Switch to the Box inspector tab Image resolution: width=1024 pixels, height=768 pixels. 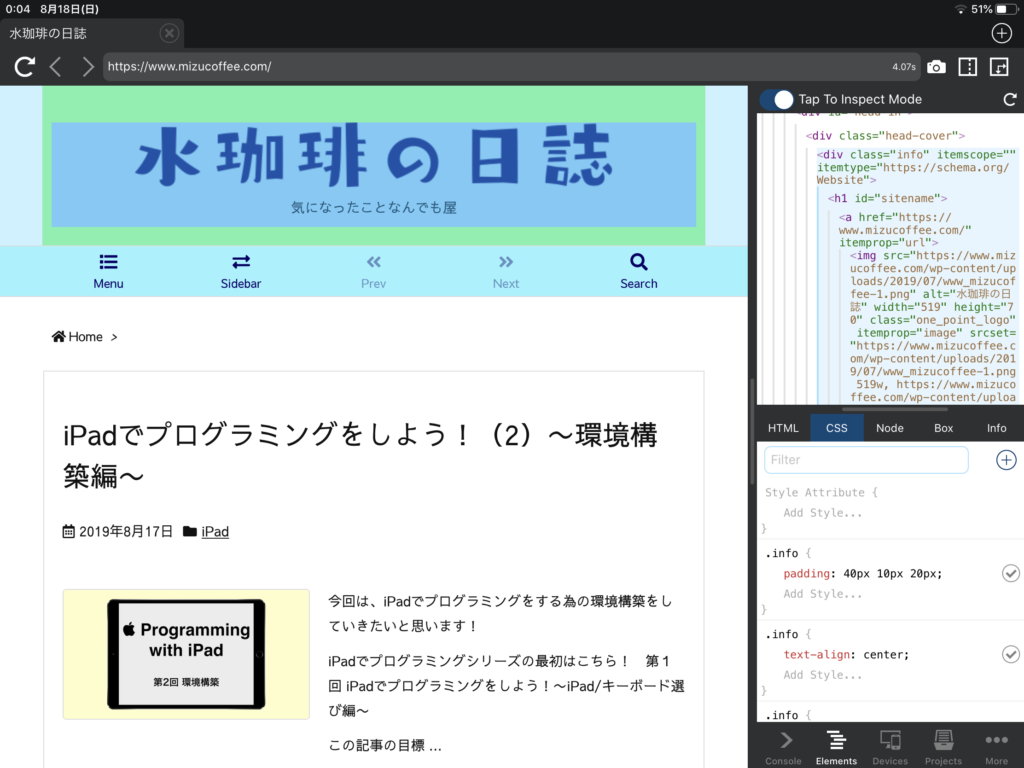pyautogui.click(x=943, y=428)
